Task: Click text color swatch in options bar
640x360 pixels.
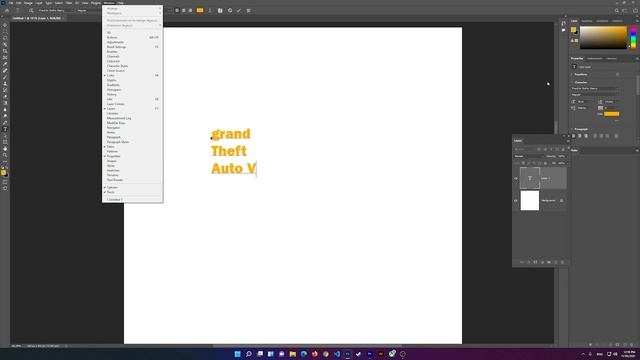Action: click(200, 11)
